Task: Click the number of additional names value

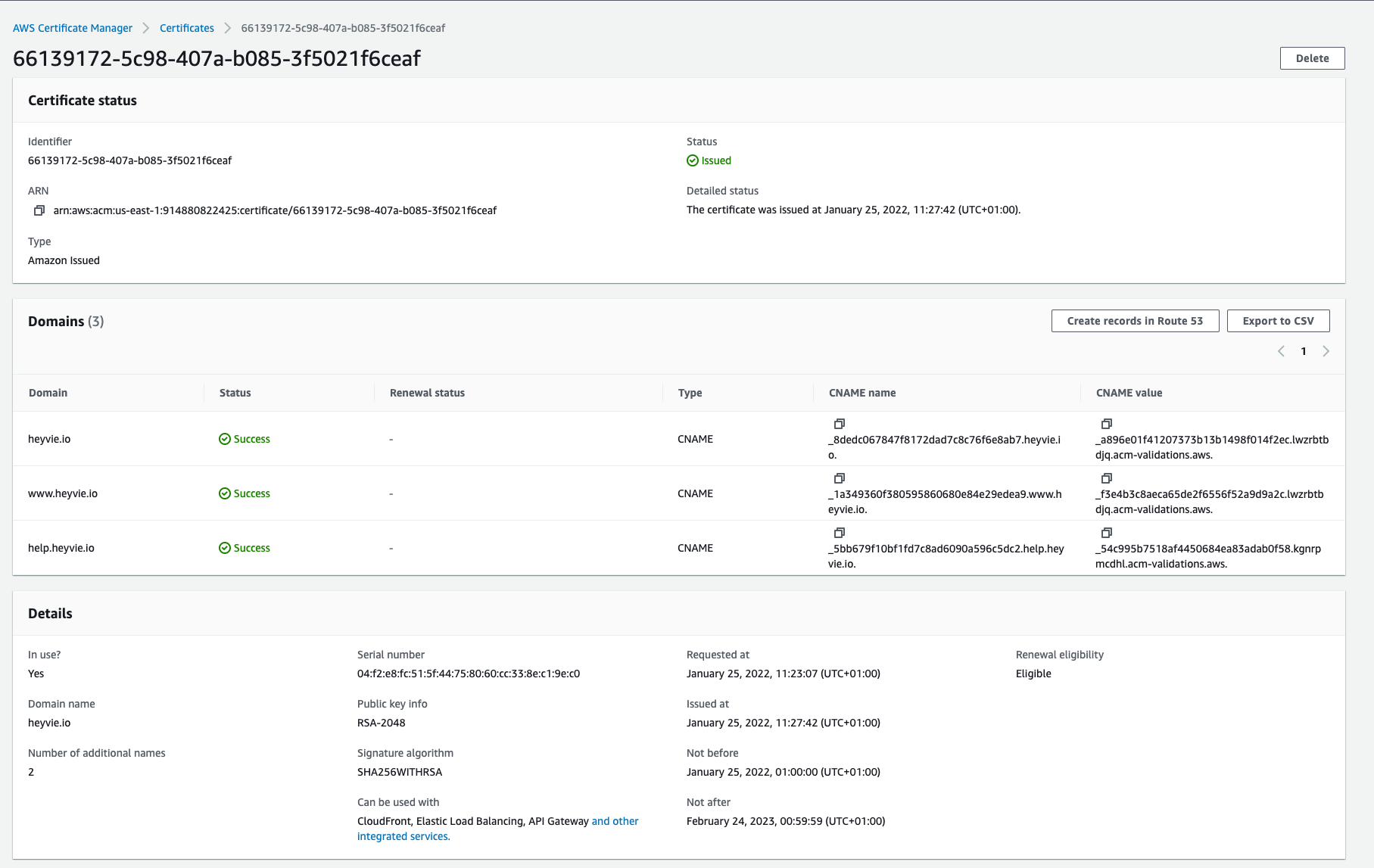Action: (x=31, y=772)
